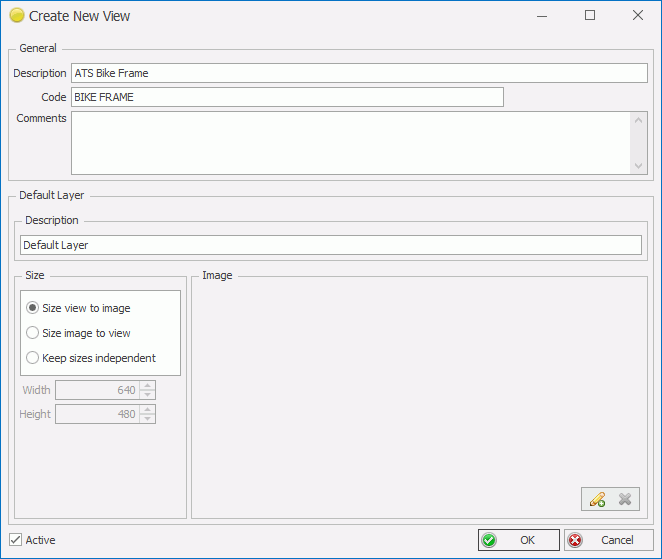The width and height of the screenshot is (662, 559).
Task: Click the Description field with ATS Bike Frame
Action: [359, 73]
